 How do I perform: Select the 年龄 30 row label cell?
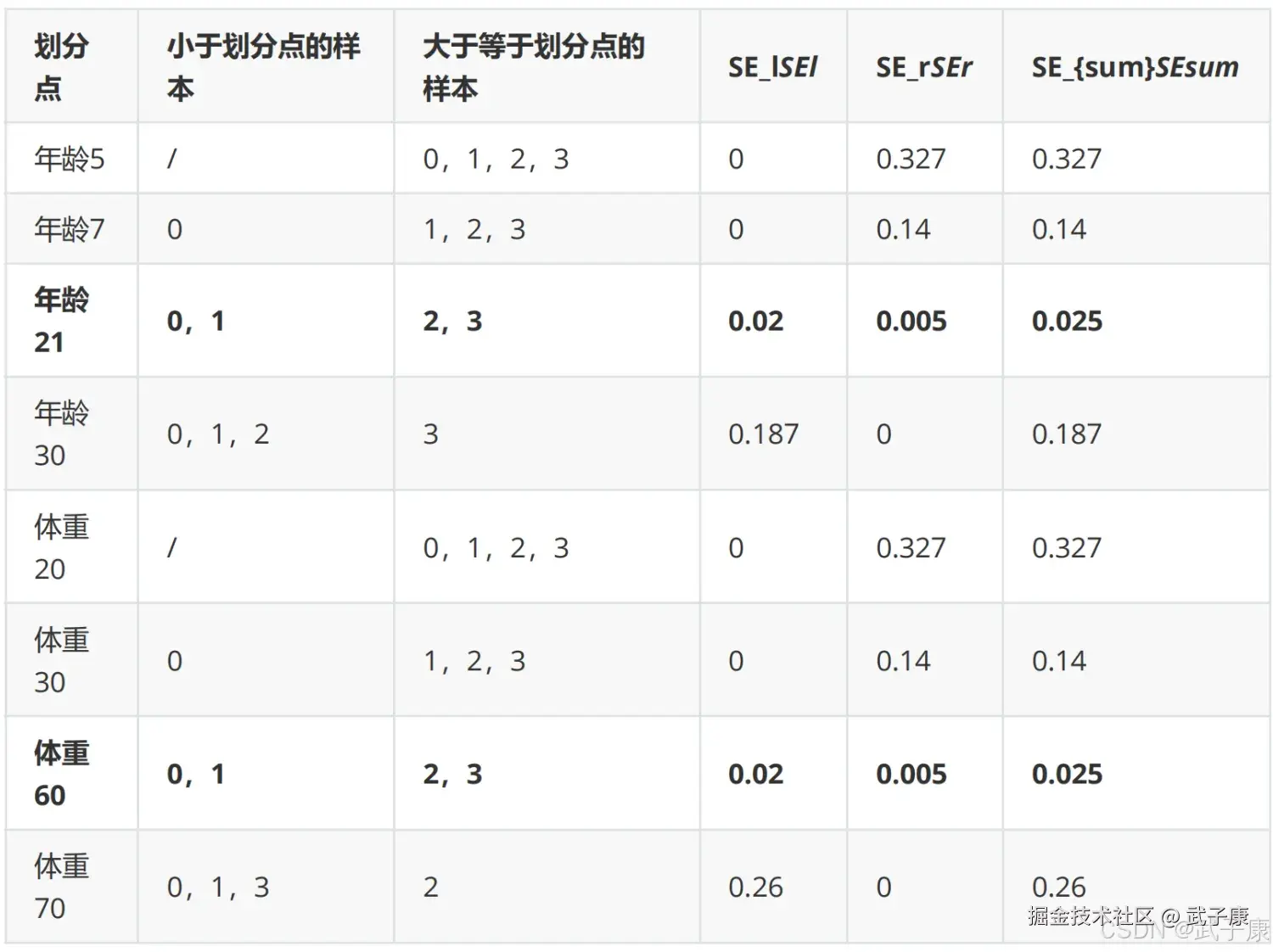[61, 434]
